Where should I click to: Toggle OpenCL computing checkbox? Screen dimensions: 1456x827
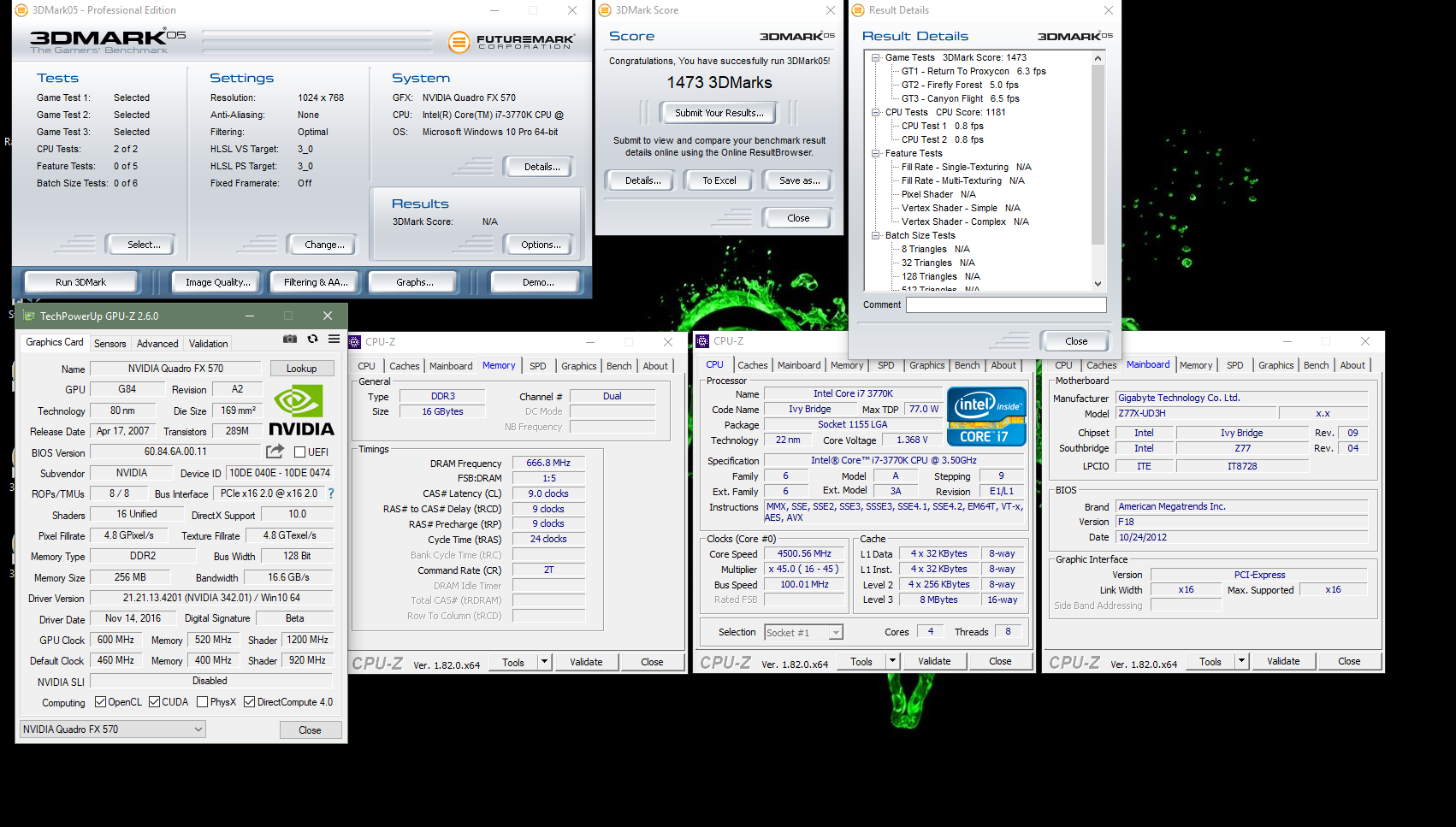pyautogui.click(x=101, y=702)
